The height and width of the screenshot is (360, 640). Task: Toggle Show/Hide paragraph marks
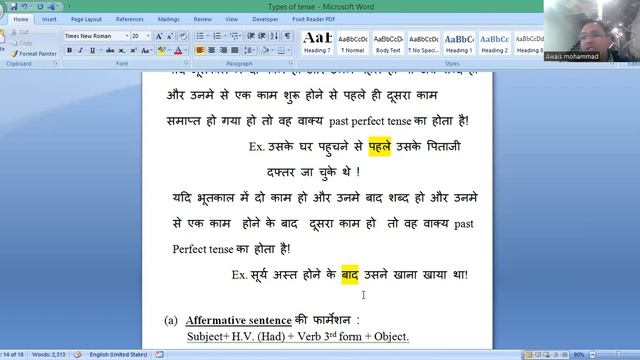[287, 36]
